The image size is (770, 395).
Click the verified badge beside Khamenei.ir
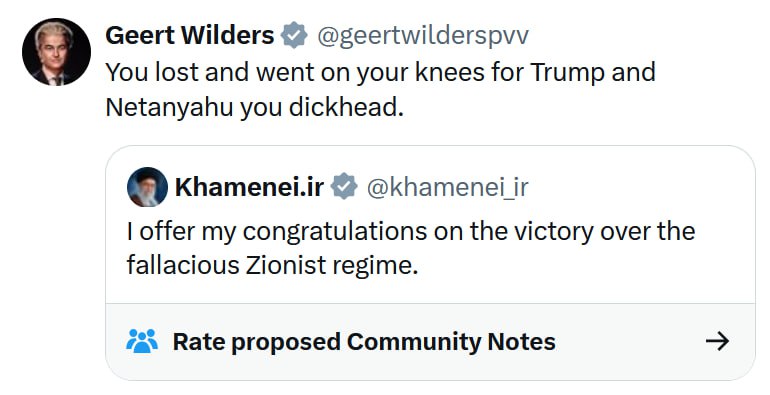[344, 186]
